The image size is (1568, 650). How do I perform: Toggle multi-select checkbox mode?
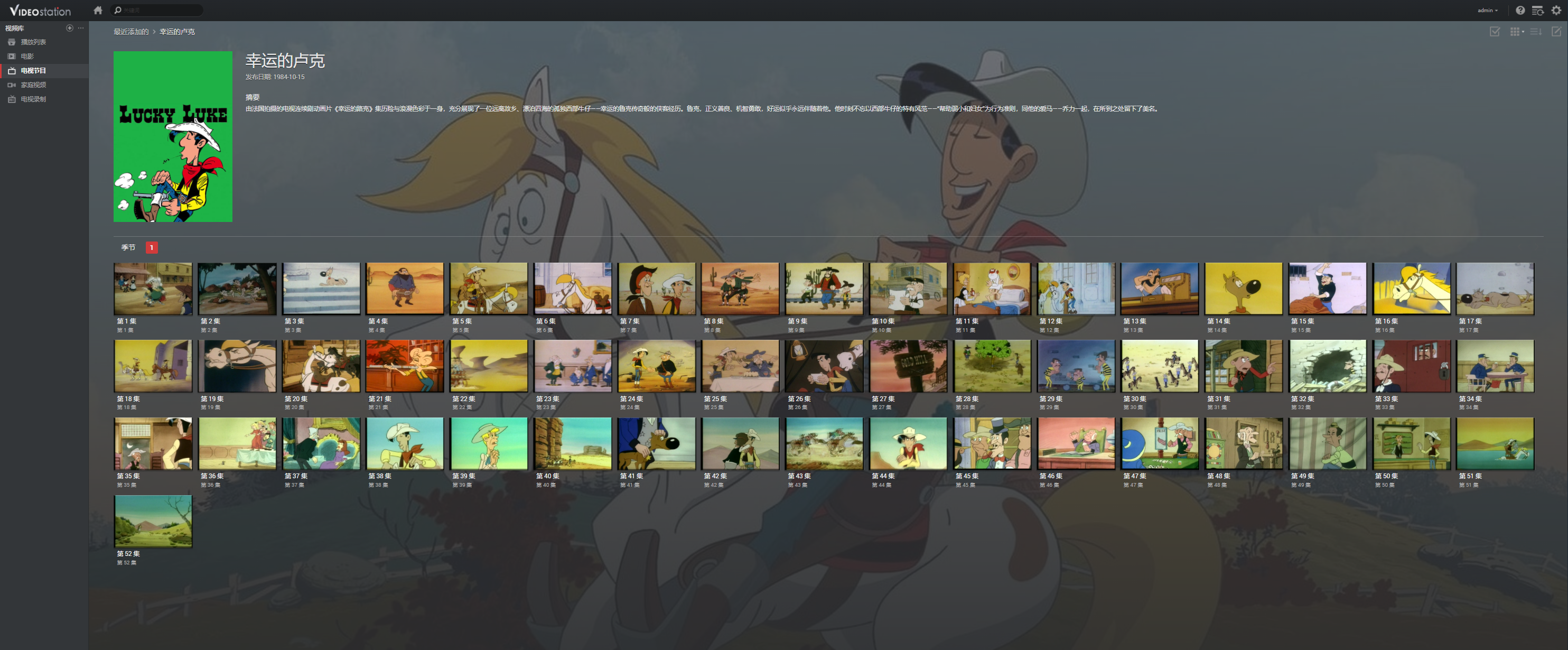click(x=1495, y=32)
